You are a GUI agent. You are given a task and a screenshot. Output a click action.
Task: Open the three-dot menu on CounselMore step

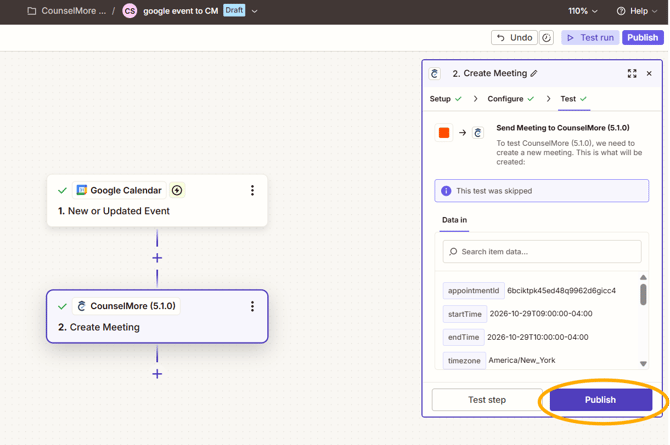click(253, 306)
